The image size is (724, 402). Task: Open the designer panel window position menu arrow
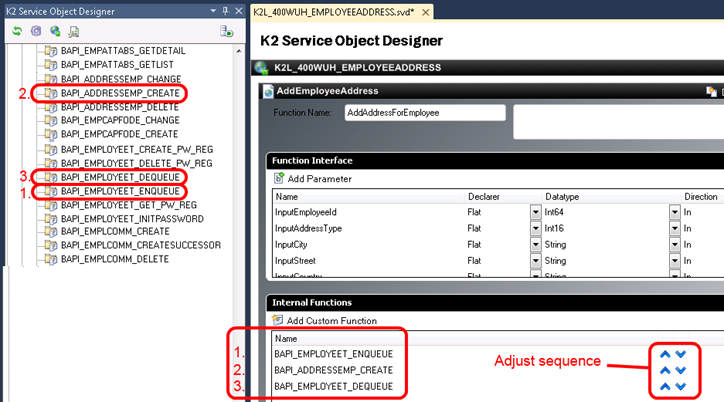211,11
